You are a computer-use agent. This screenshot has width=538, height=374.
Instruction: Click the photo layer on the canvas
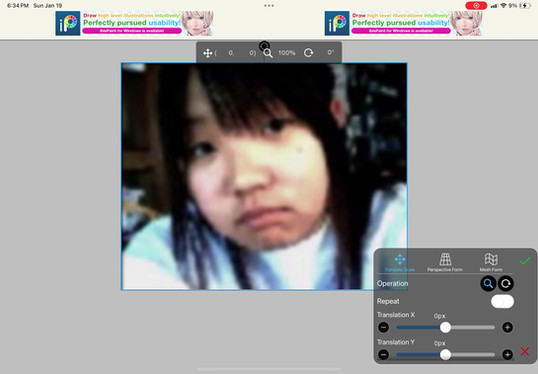264,176
